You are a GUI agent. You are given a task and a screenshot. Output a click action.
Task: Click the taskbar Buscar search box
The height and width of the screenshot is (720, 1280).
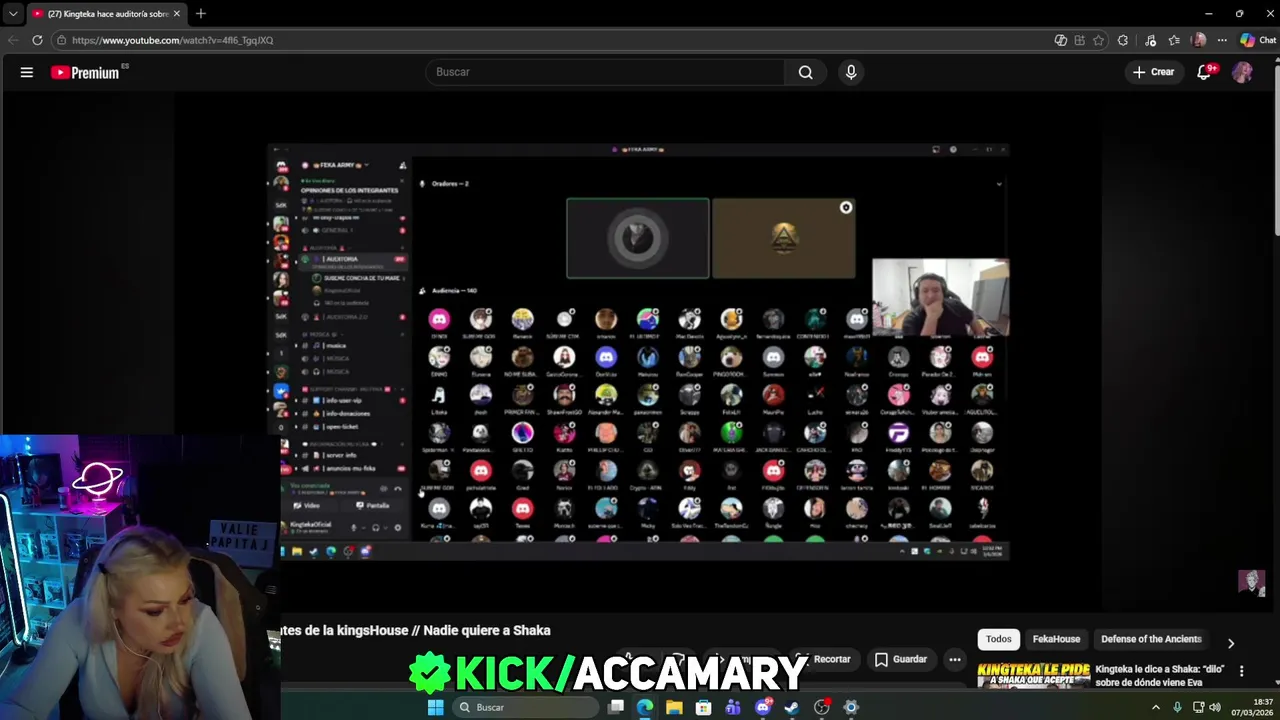pyautogui.click(x=524, y=707)
